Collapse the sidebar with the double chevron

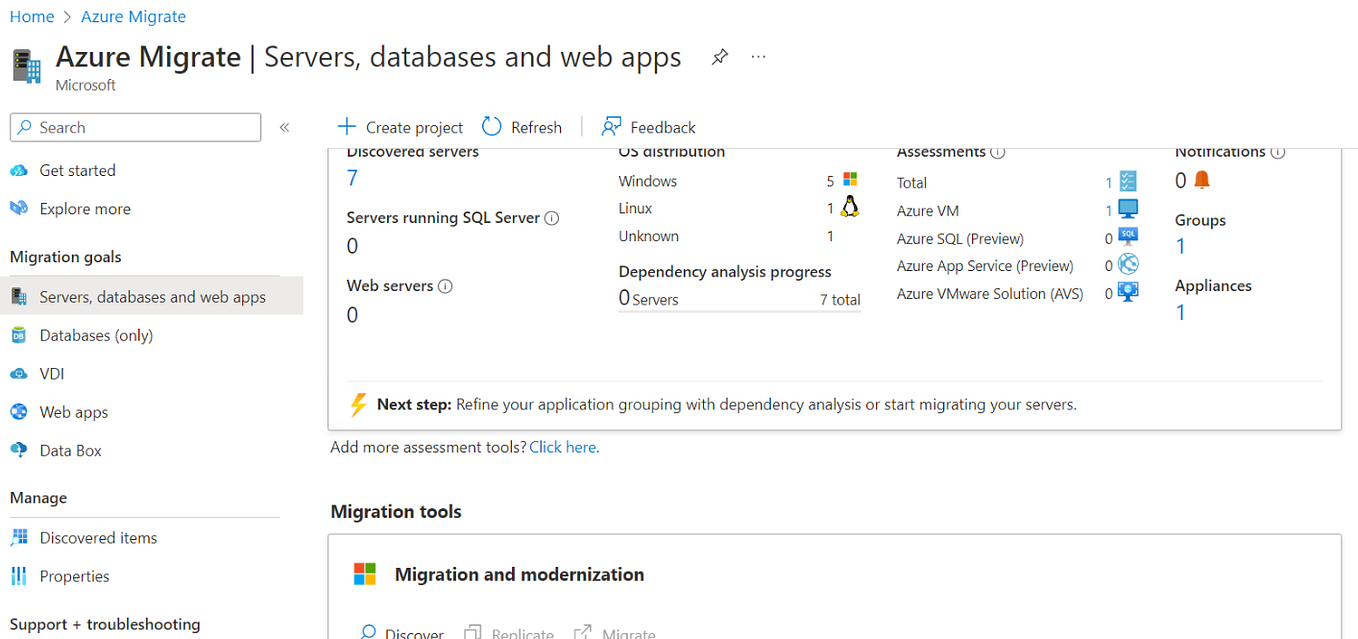[284, 127]
